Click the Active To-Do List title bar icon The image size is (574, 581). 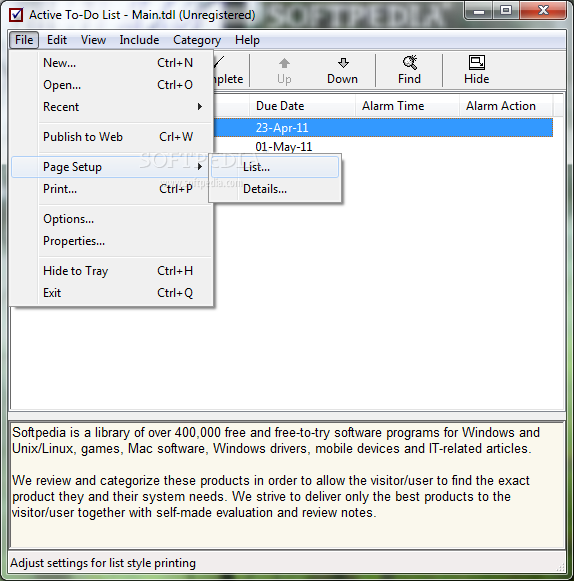click(x=16, y=15)
